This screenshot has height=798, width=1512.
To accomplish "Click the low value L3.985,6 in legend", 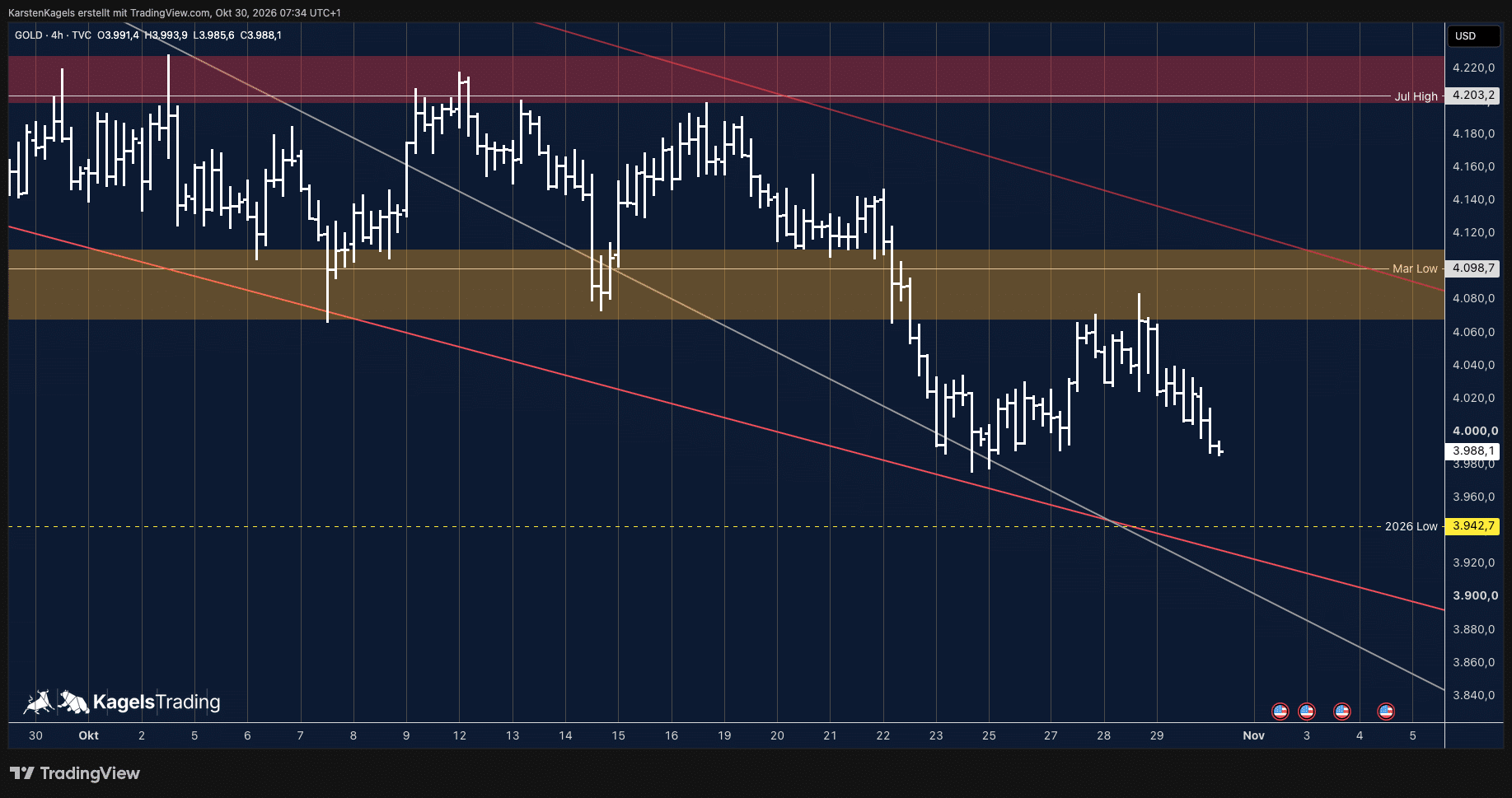I will [x=214, y=35].
